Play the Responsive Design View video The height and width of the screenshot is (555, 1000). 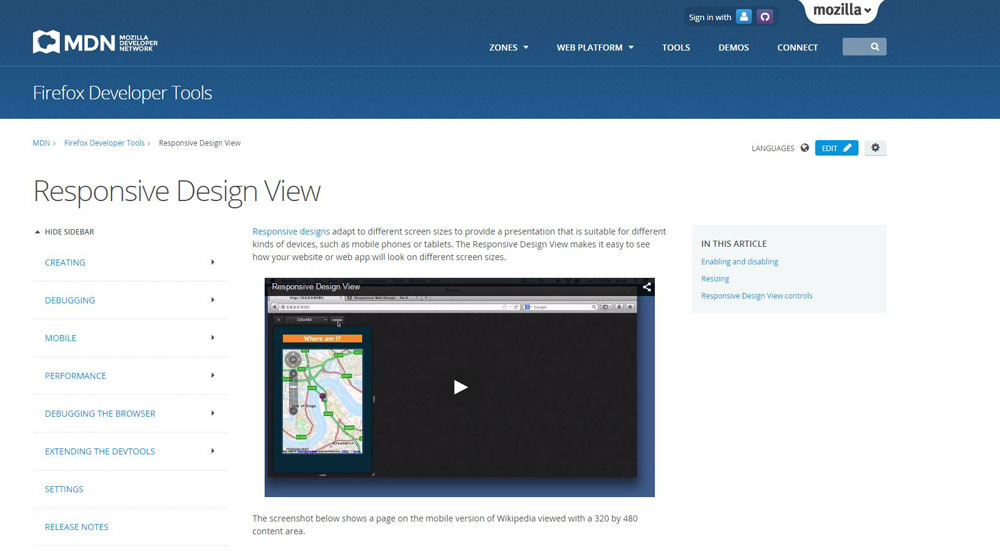(460, 387)
